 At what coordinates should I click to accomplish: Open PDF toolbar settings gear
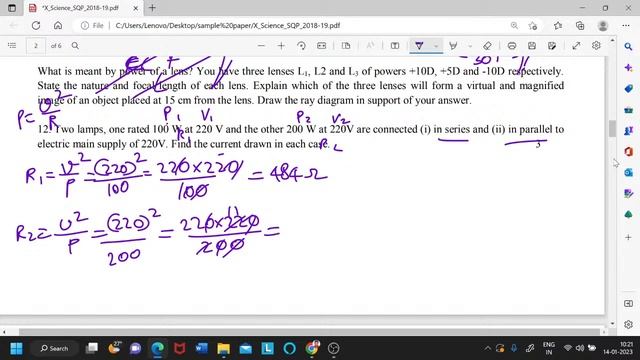click(x=596, y=46)
